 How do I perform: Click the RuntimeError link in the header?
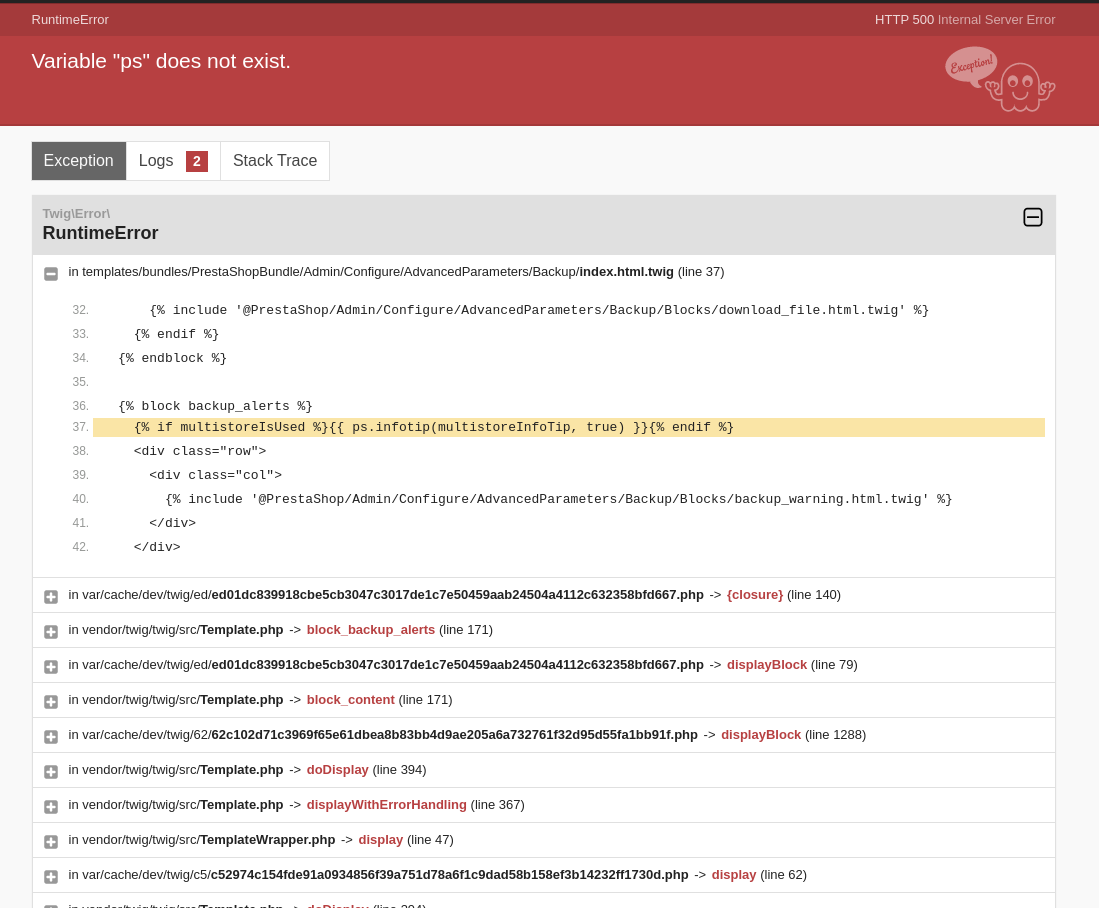point(70,19)
